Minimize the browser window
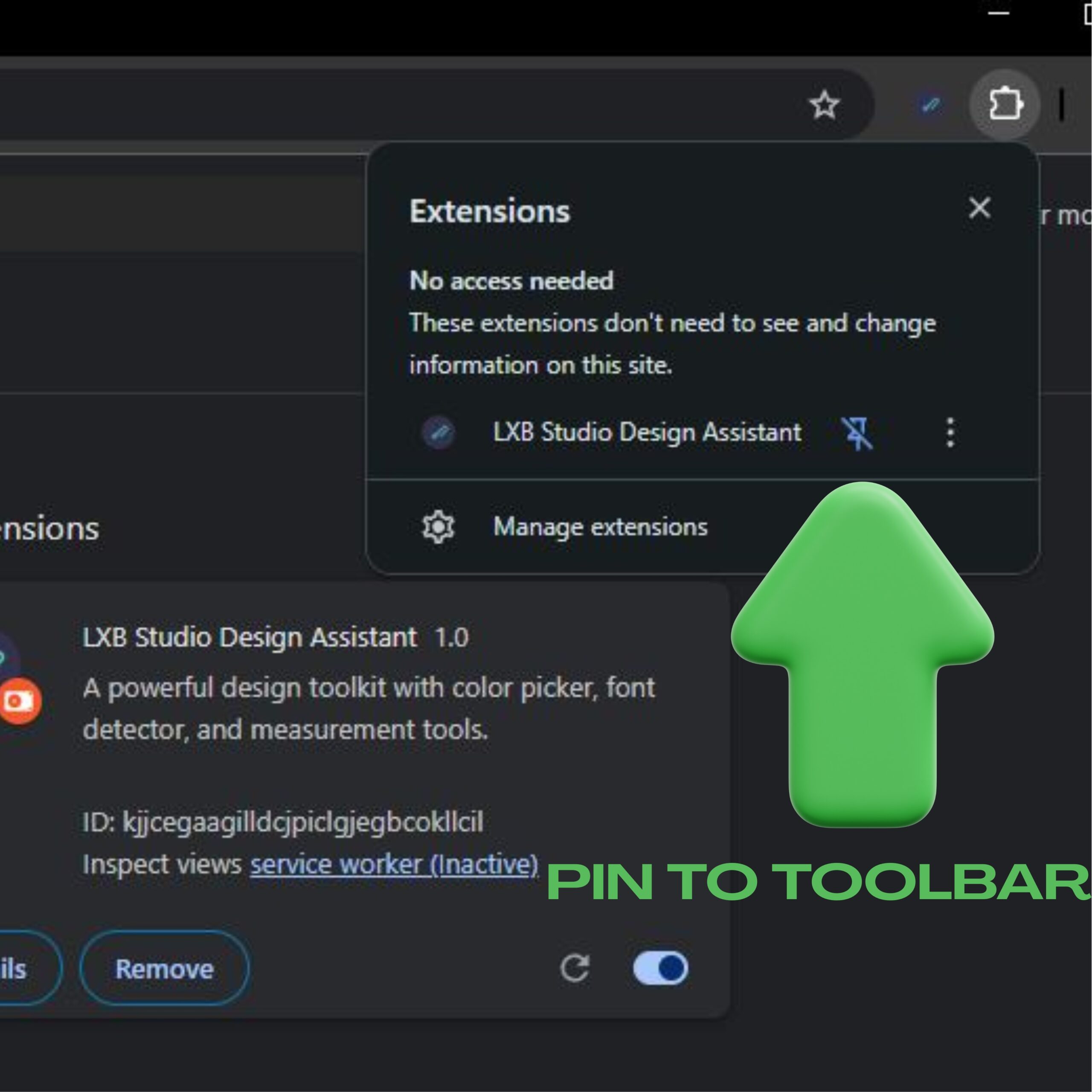Viewport: 1092px width, 1092px height. tap(999, 12)
